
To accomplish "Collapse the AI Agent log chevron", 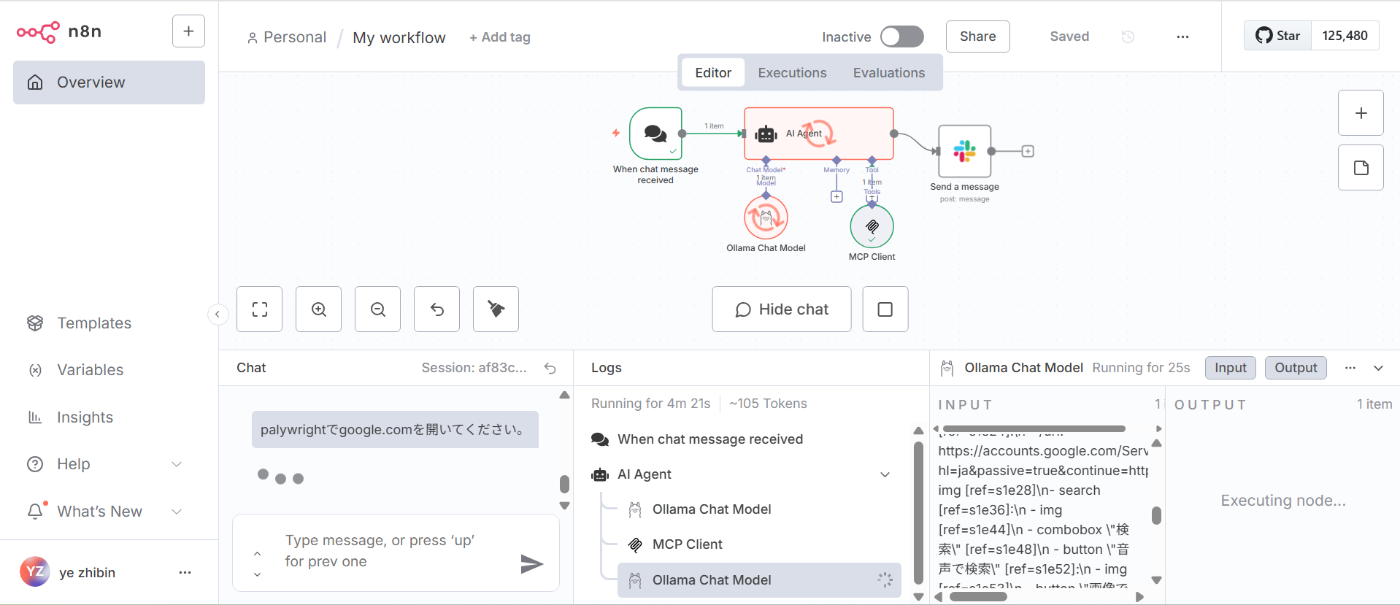I will [x=885, y=475].
